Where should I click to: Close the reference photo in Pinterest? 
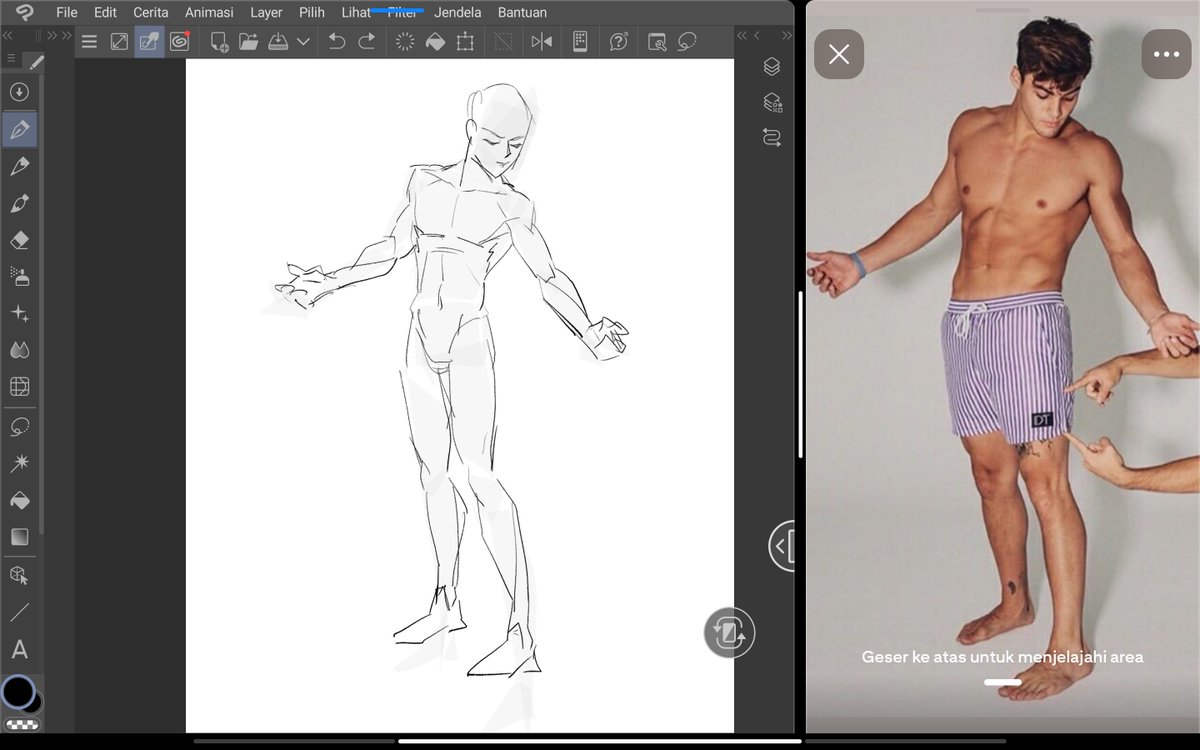pos(839,54)
